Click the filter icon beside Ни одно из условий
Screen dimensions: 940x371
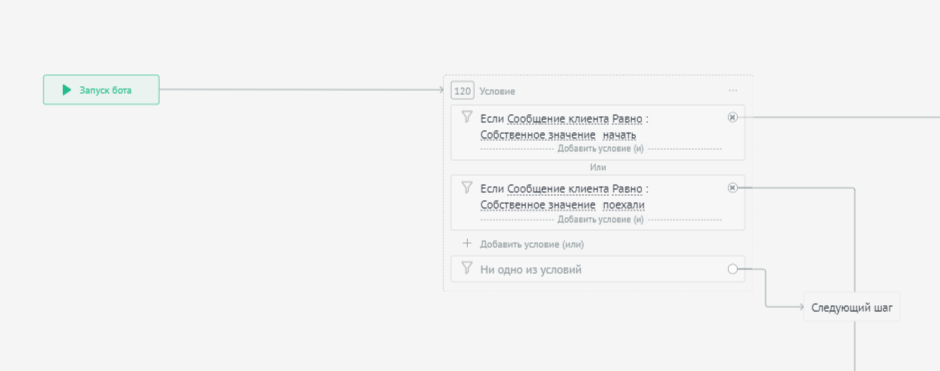coord(467,269)
